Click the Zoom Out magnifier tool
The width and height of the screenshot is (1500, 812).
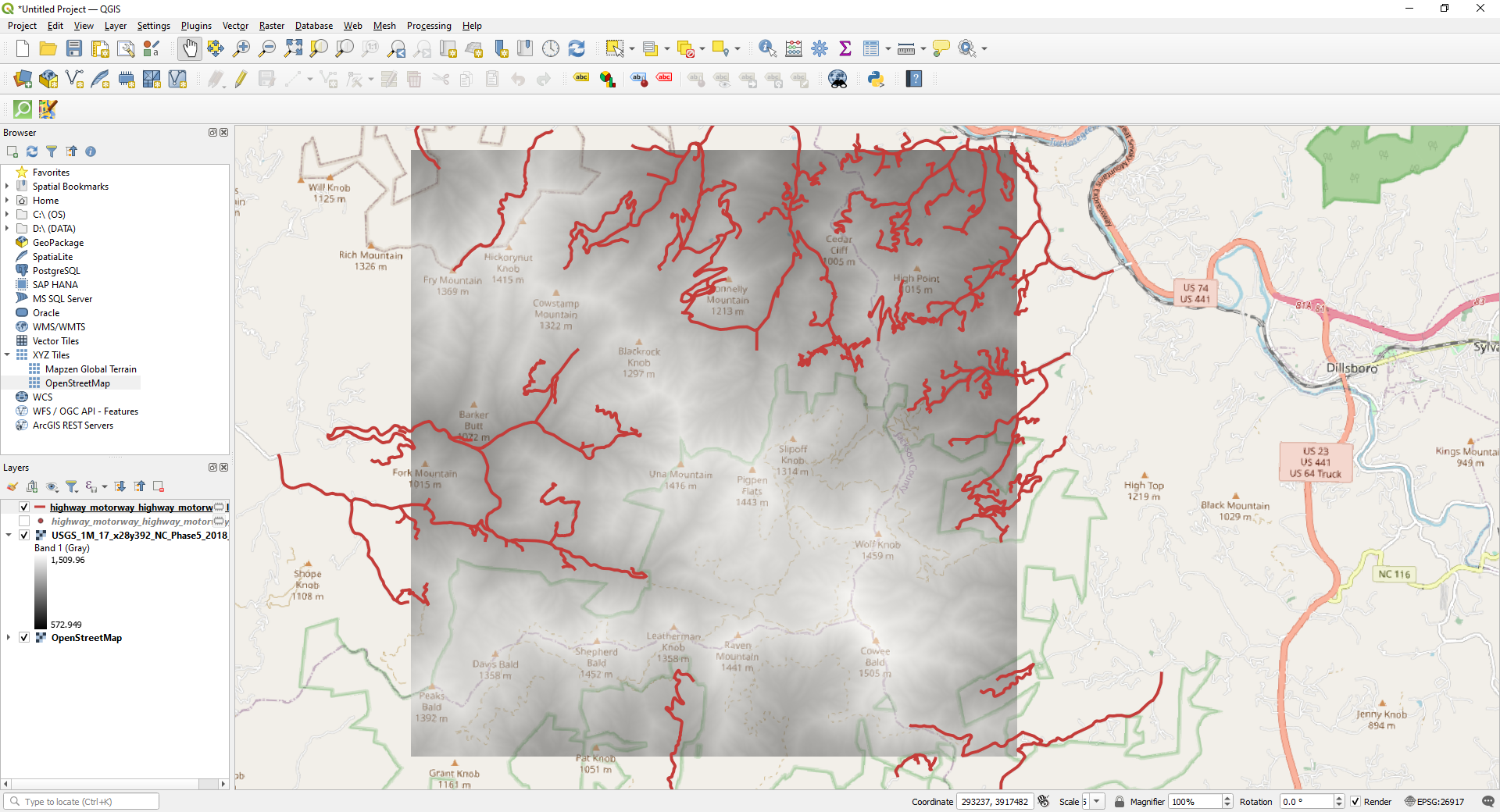click(x=267, y=48)
